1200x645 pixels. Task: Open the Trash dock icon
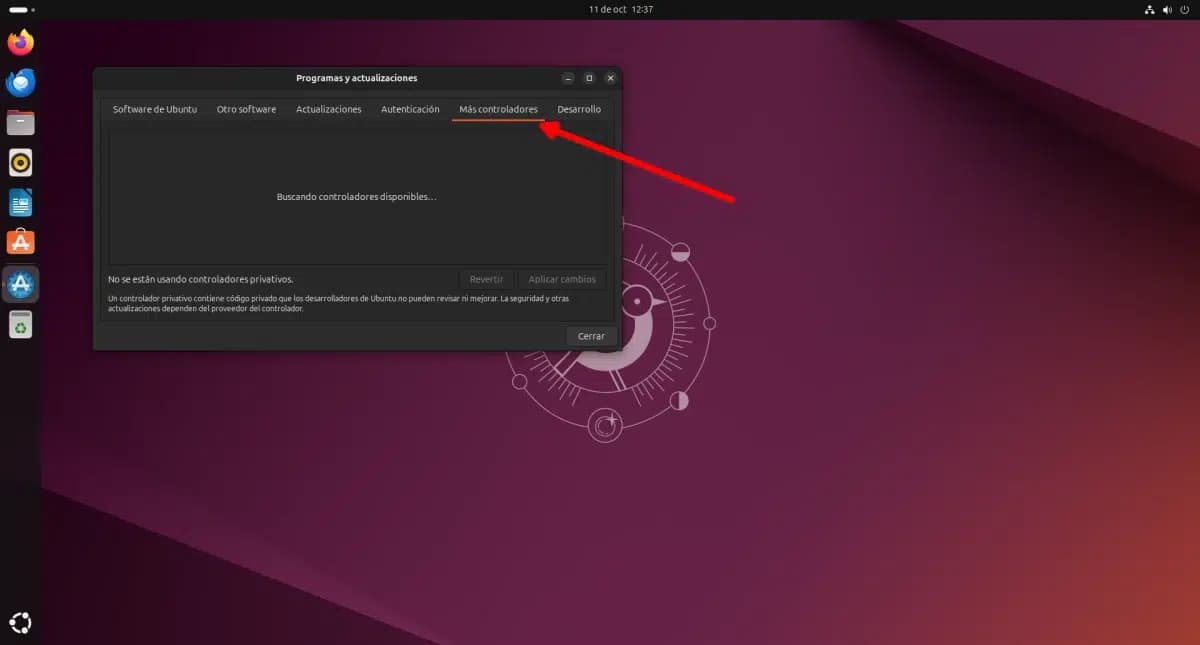point(21,324)
